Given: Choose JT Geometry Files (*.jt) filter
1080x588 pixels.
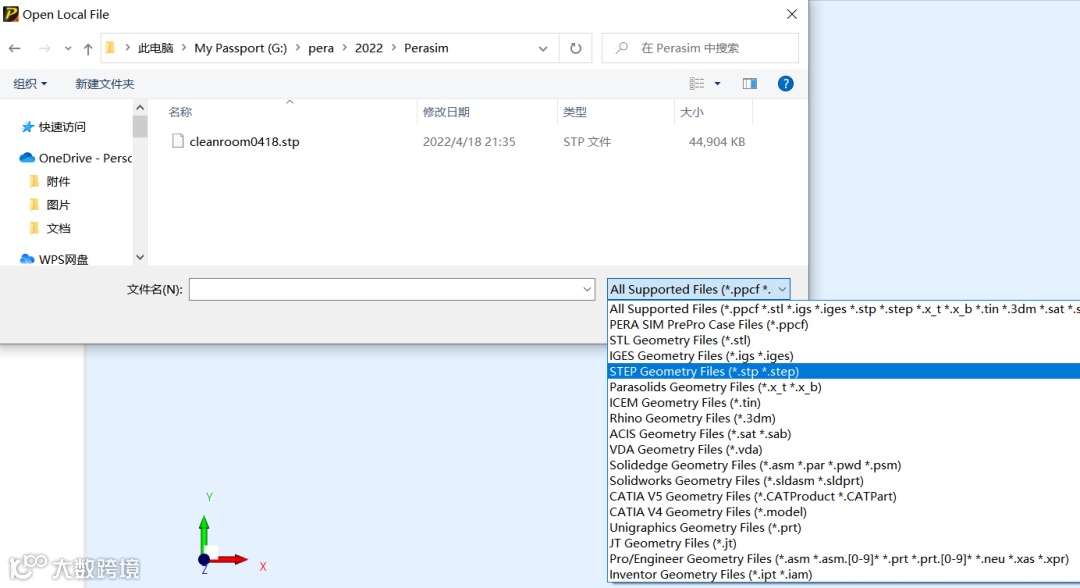Looking at the screenshot, I should tap(844, 543).
